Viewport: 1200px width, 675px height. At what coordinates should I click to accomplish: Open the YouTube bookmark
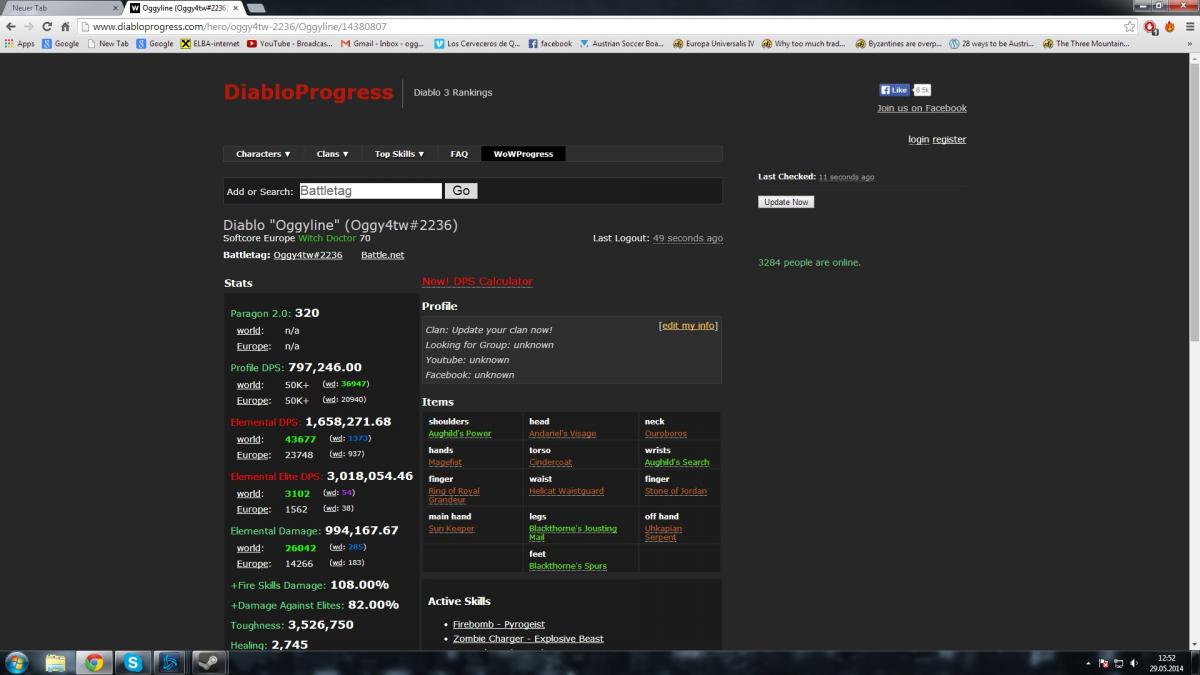(x=289, y=44)
